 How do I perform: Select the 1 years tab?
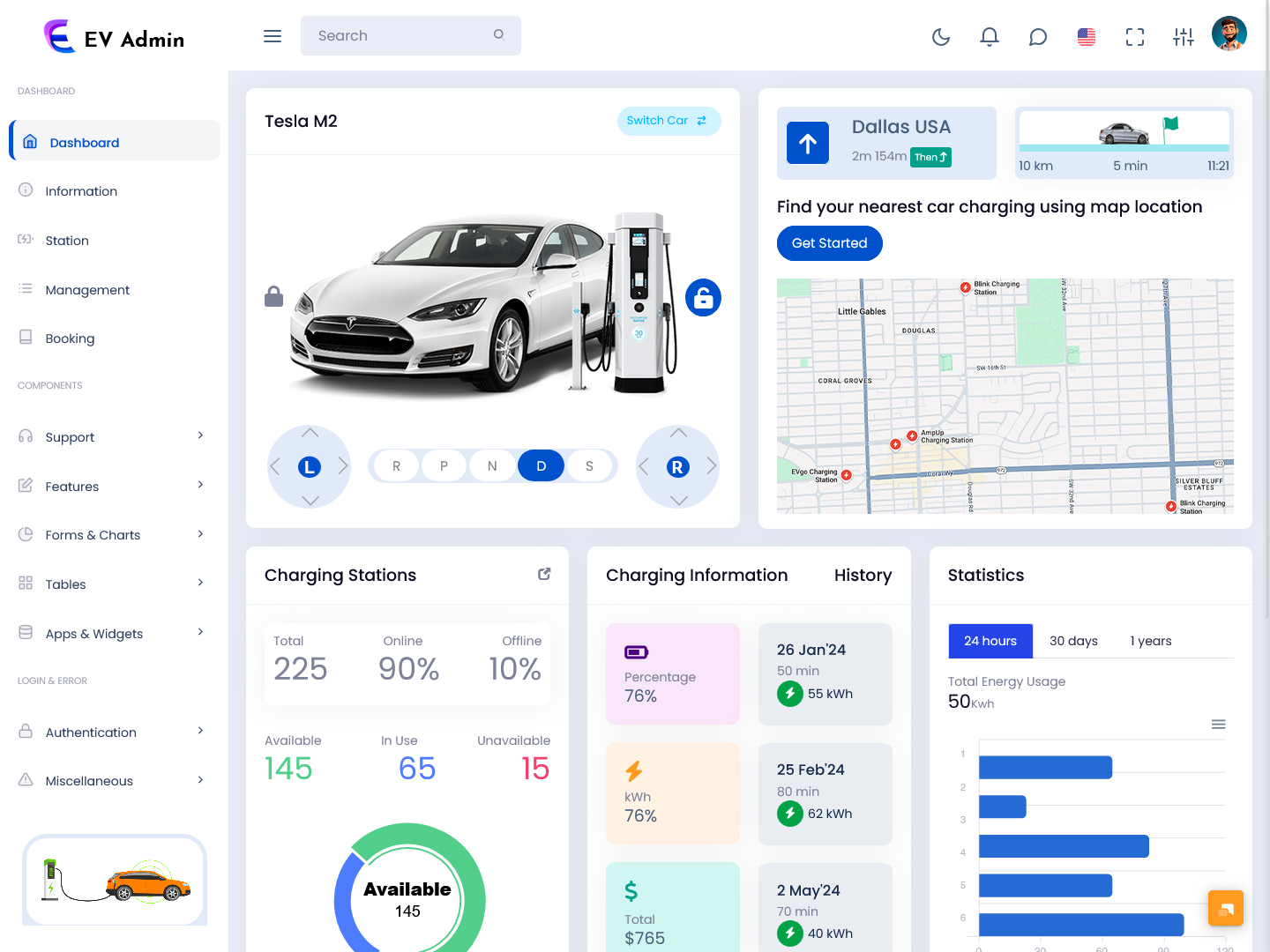coord(1151,641)
